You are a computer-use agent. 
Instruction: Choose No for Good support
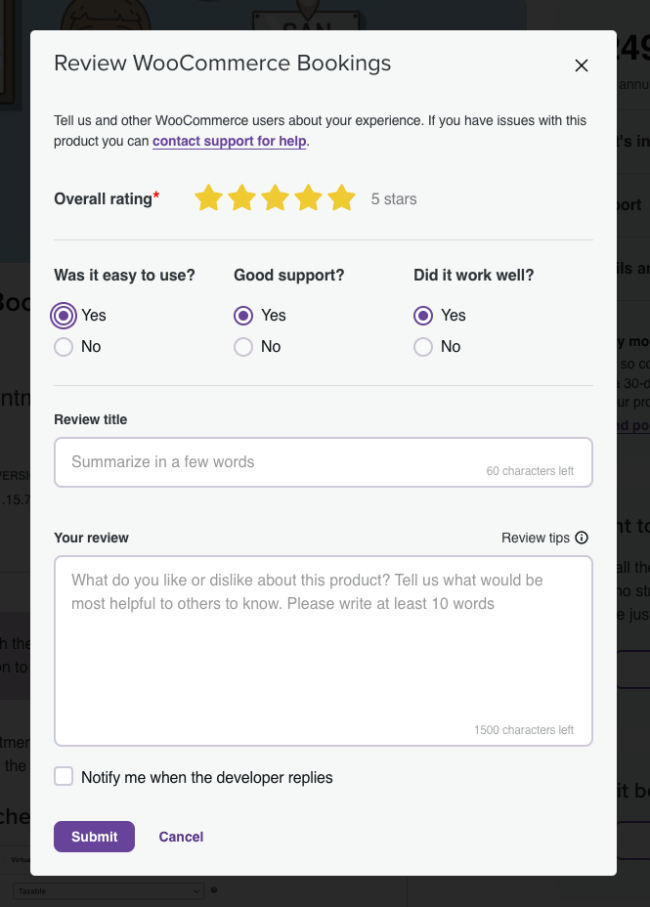tap(243, 347)
